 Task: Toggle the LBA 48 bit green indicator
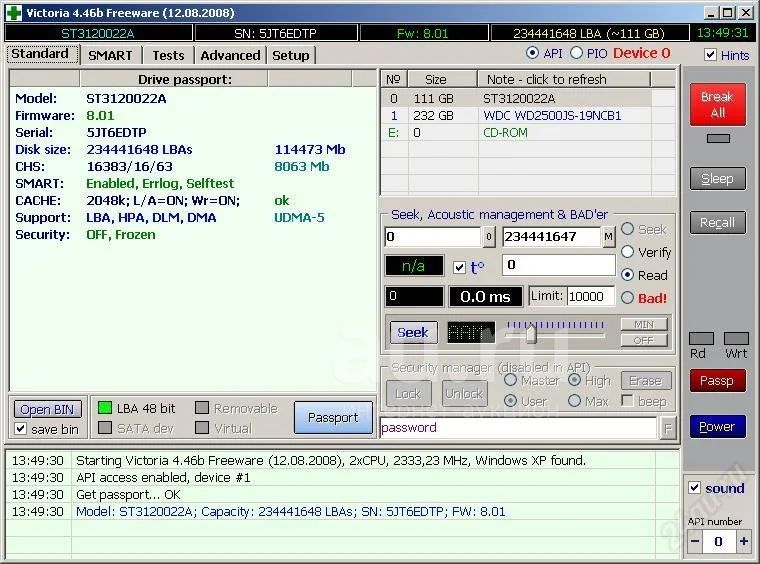click(x=105, y=408)
